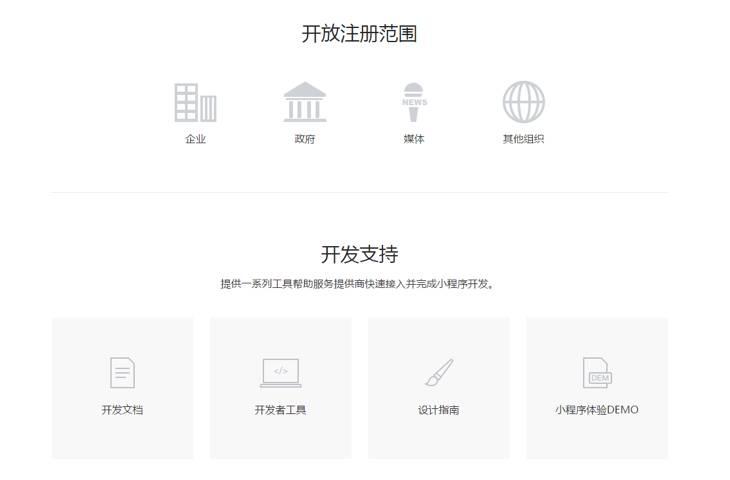Screen dimensions: 730x480
Task: Open the 开发文档 text link
Action: pos(122,410)
